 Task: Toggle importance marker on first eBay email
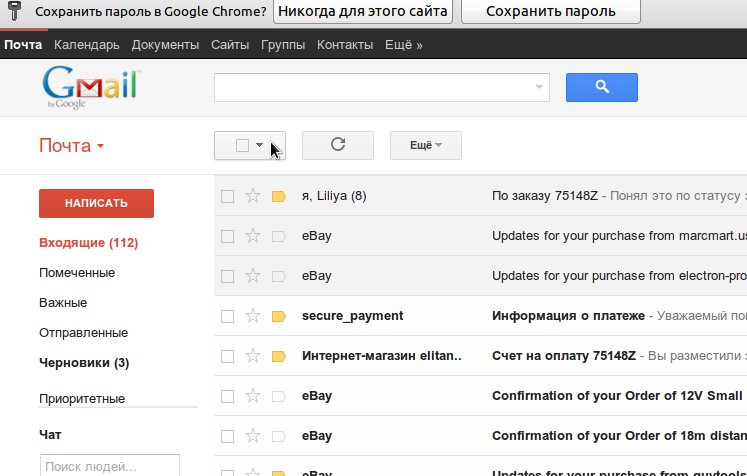[x=279, y=236]
